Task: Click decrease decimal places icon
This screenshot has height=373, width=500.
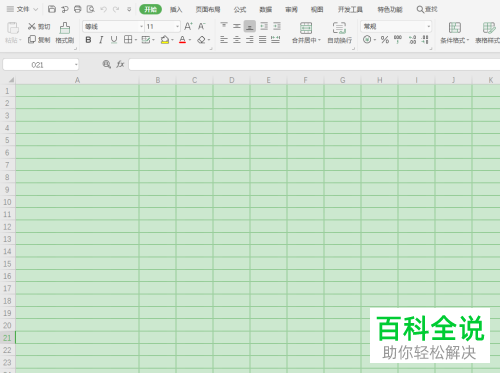Action: (x=425, y=40)
